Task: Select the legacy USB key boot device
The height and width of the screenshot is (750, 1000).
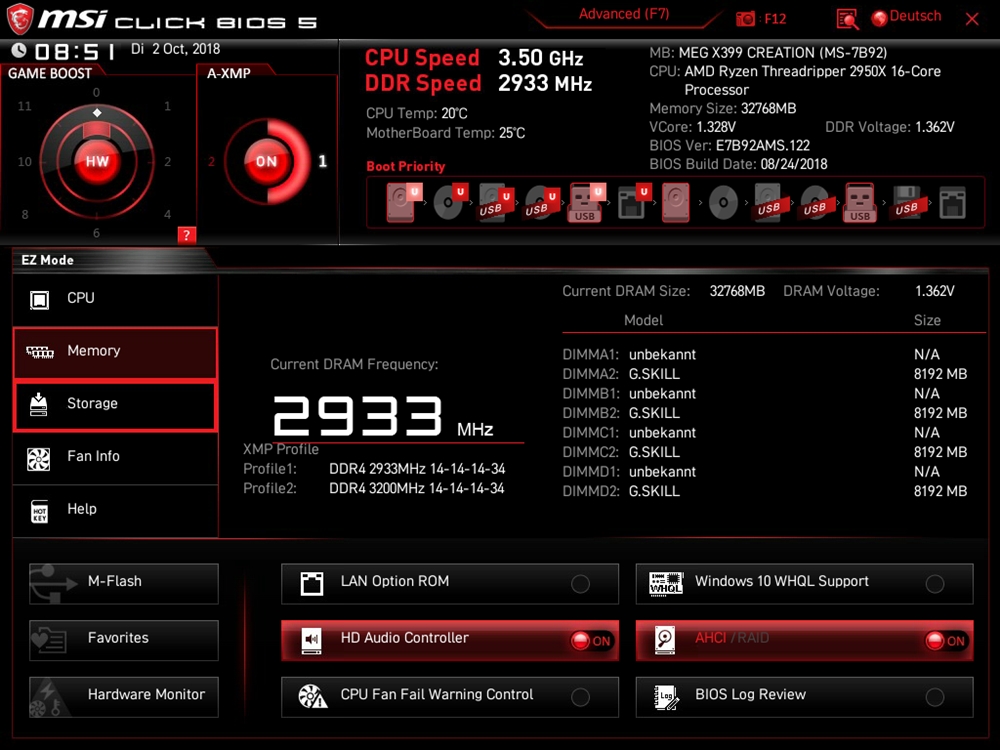Action: 860,203
